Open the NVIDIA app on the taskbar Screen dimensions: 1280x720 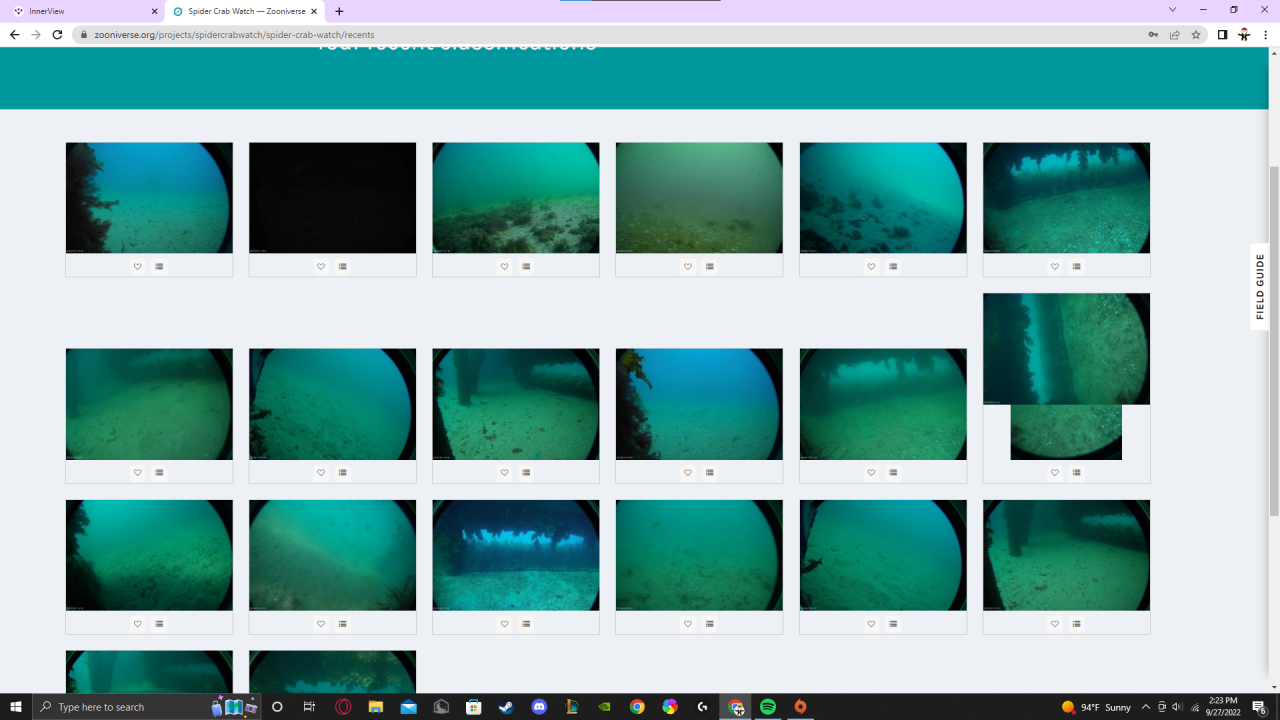click(x=604, y=707)
